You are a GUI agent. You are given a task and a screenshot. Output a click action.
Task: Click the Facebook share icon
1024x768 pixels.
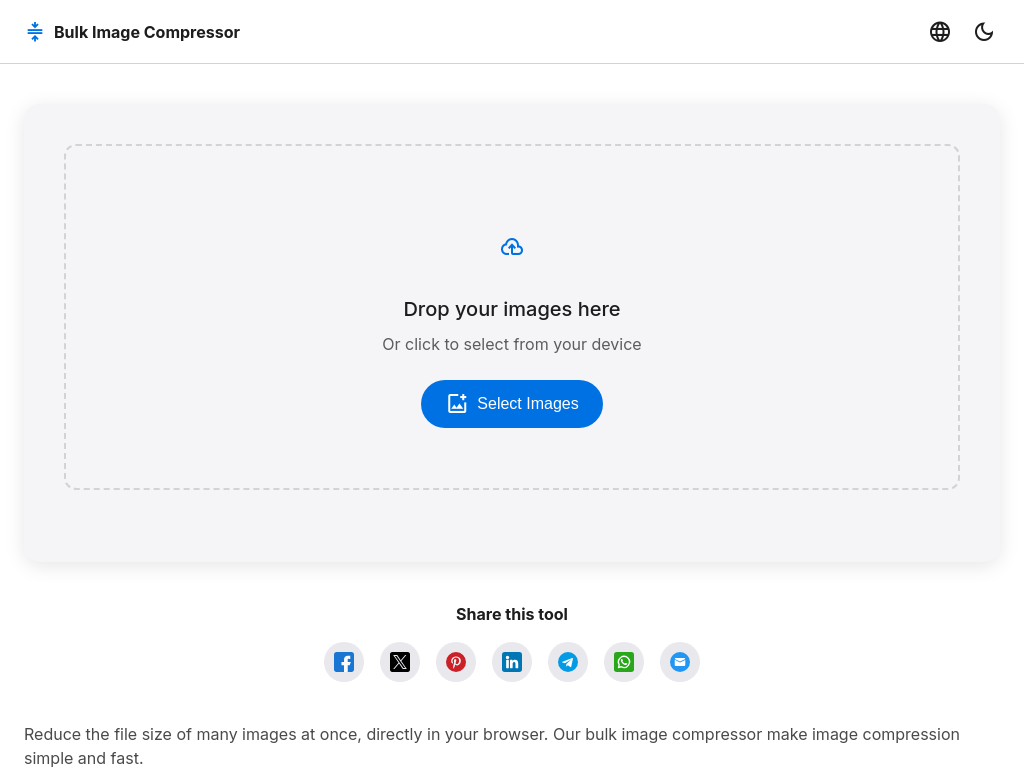344,662
